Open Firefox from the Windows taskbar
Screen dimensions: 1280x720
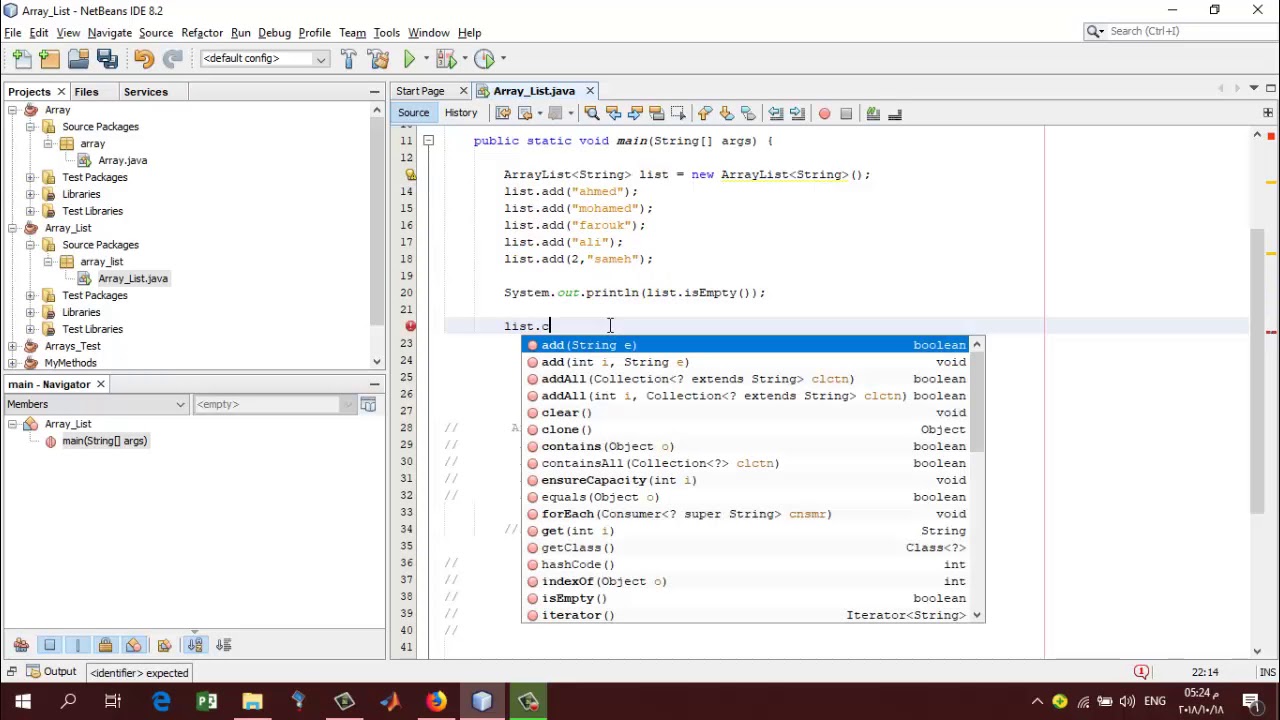point(436,701)
